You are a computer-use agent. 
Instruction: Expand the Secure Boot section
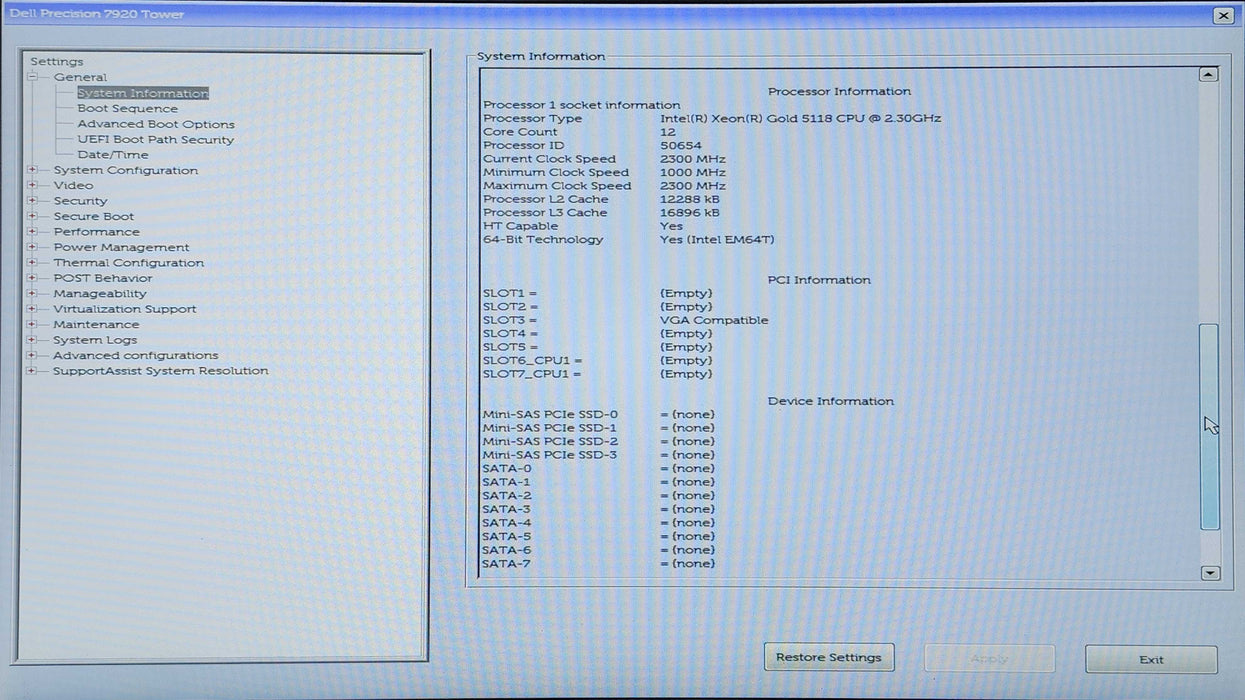pos(33,216)
